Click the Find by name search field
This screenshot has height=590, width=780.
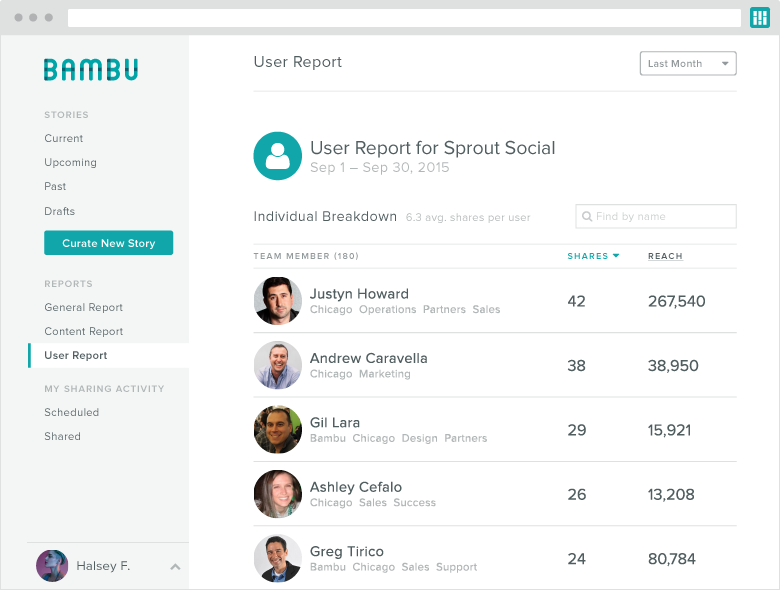[656, 216]
